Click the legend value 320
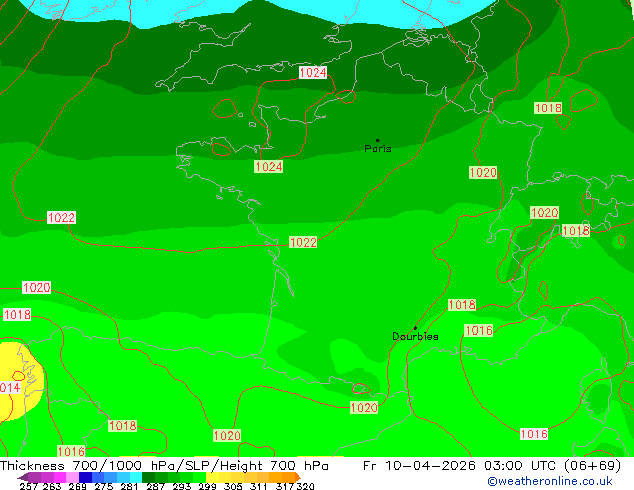634x490 pixels. point(306,486)
